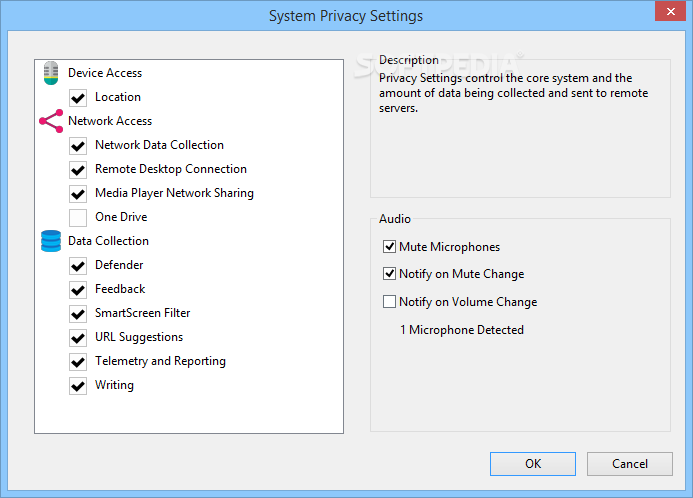Click the Network Access share icon
Screen dimensions: 693x498
pyautogui.click(x=51, y=121)
